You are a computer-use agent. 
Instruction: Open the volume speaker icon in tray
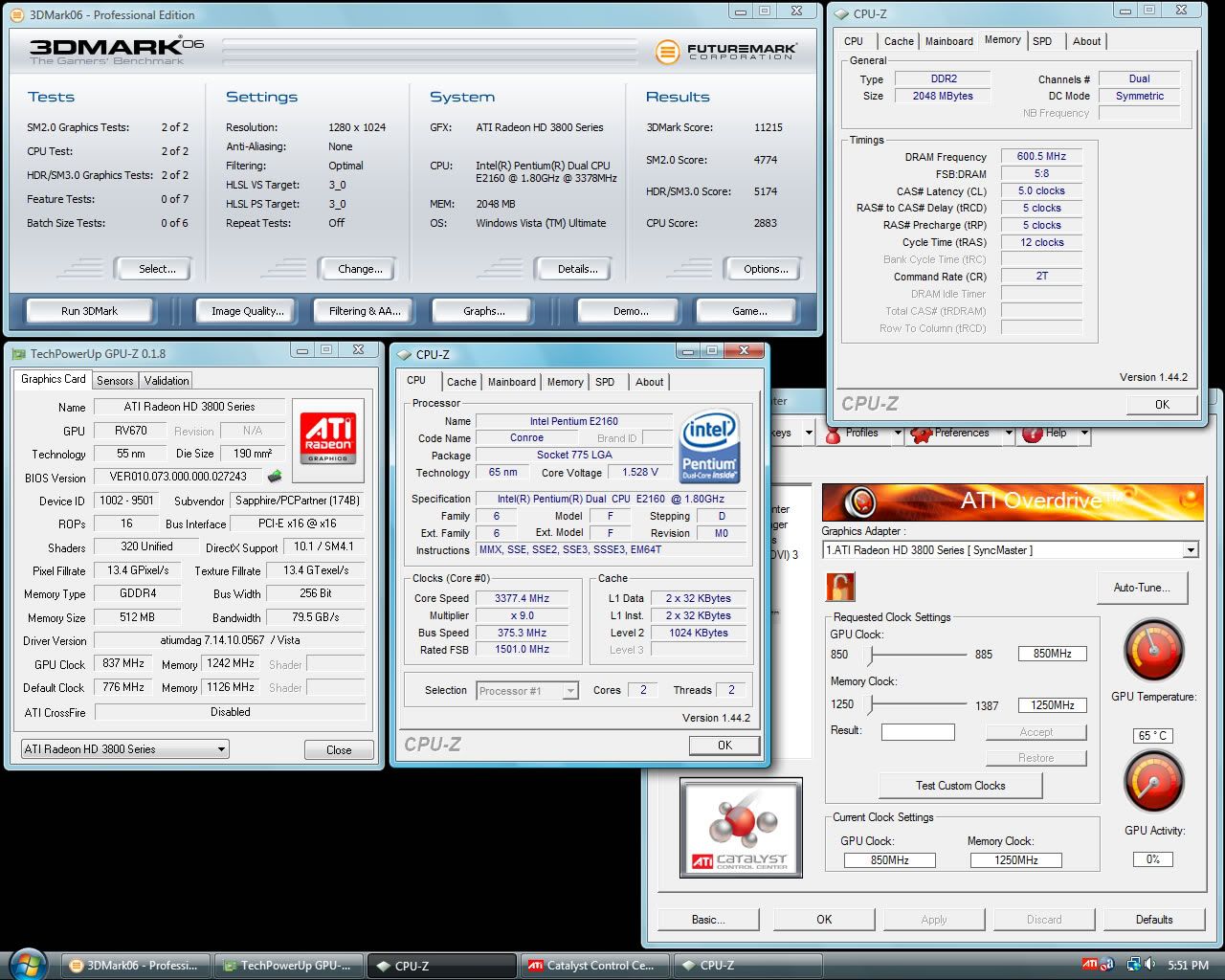(1150, 965)
